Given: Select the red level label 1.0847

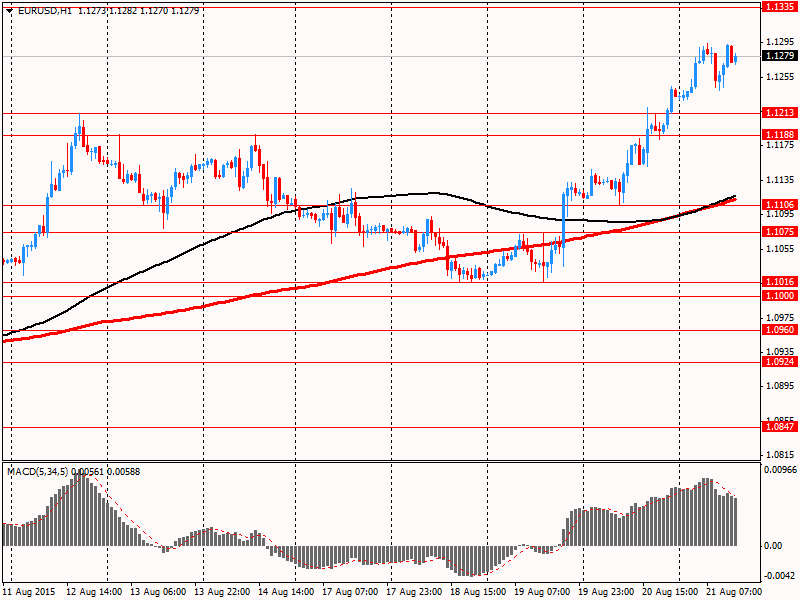Looking at the screenshot, I should pos(780,427).
